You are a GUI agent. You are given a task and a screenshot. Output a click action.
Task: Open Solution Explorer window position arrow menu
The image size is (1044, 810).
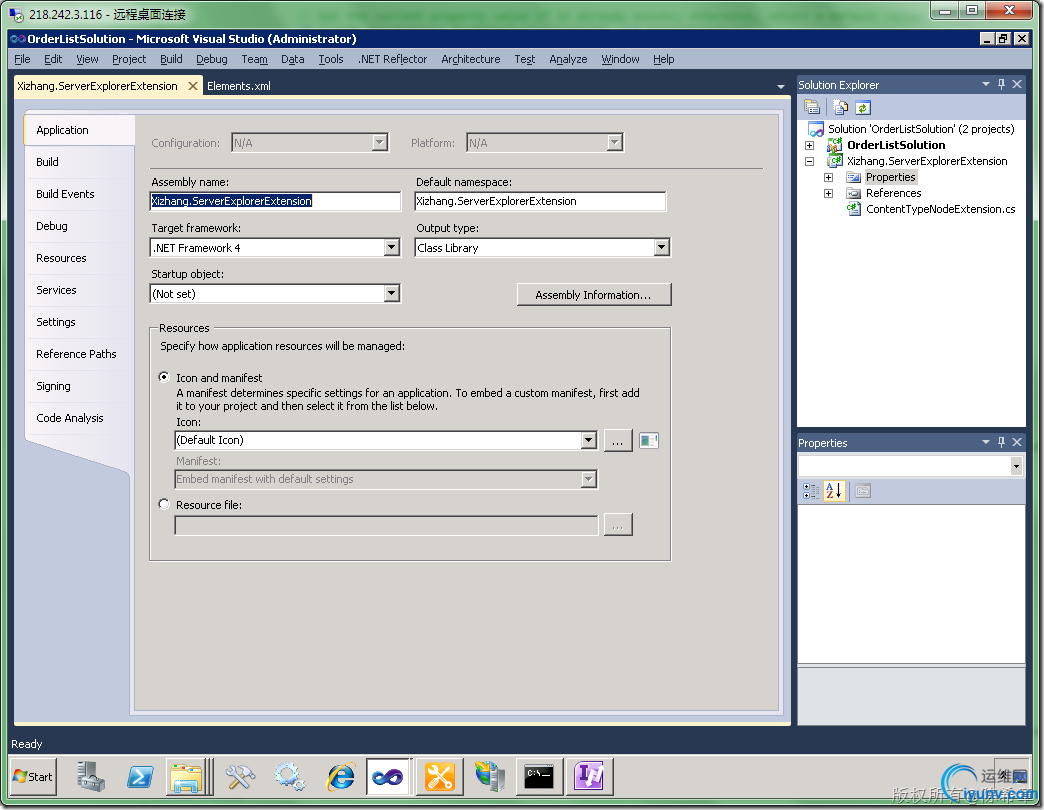(x=986, y=85)
